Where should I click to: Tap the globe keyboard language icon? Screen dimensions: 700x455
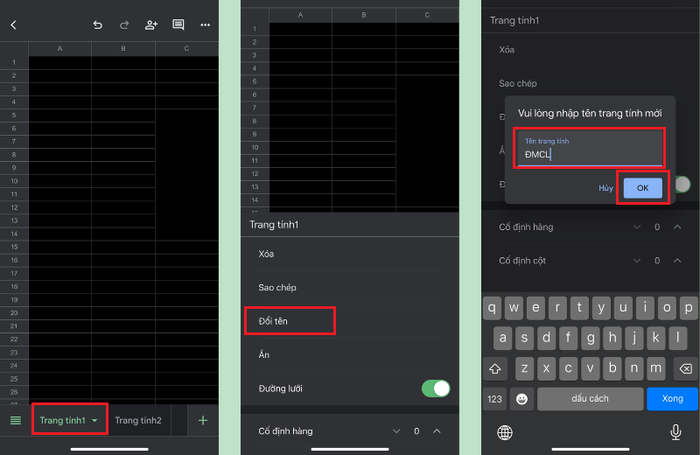coord(505,432)
